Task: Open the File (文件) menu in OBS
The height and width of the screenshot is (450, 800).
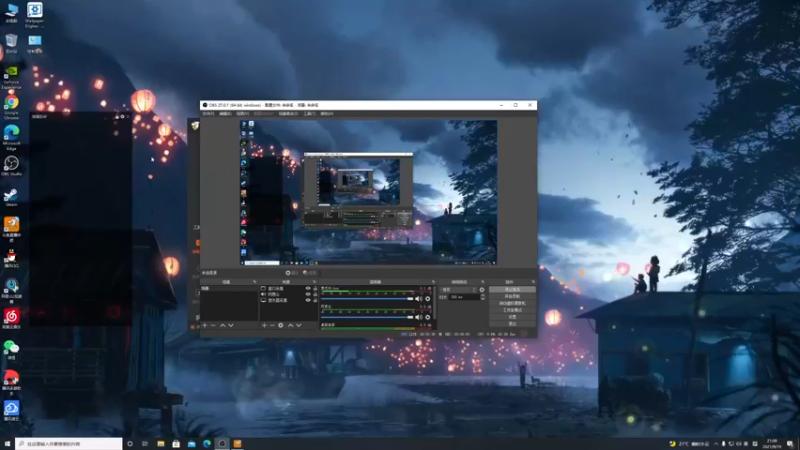Action: click(208, 114)
